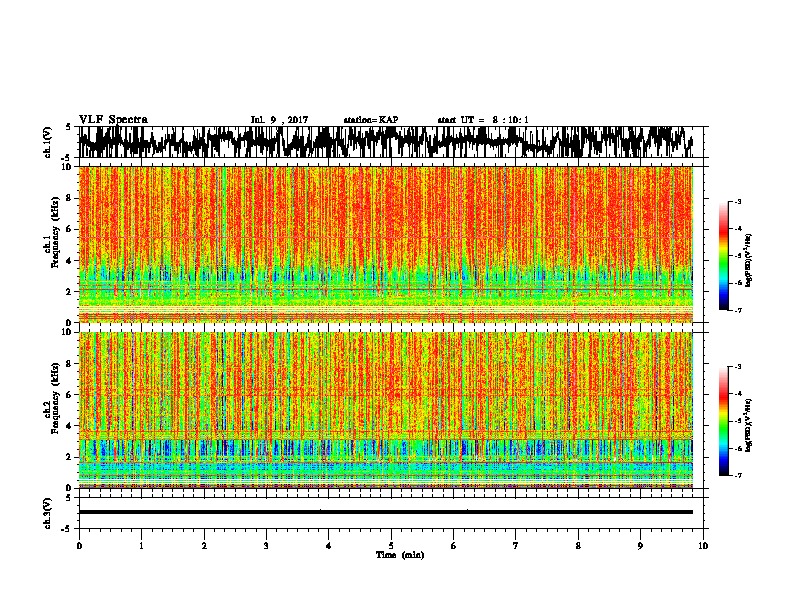The image size is (792, 612).
Task: Click the time axis tick label 5
Action: pos(391,546)
